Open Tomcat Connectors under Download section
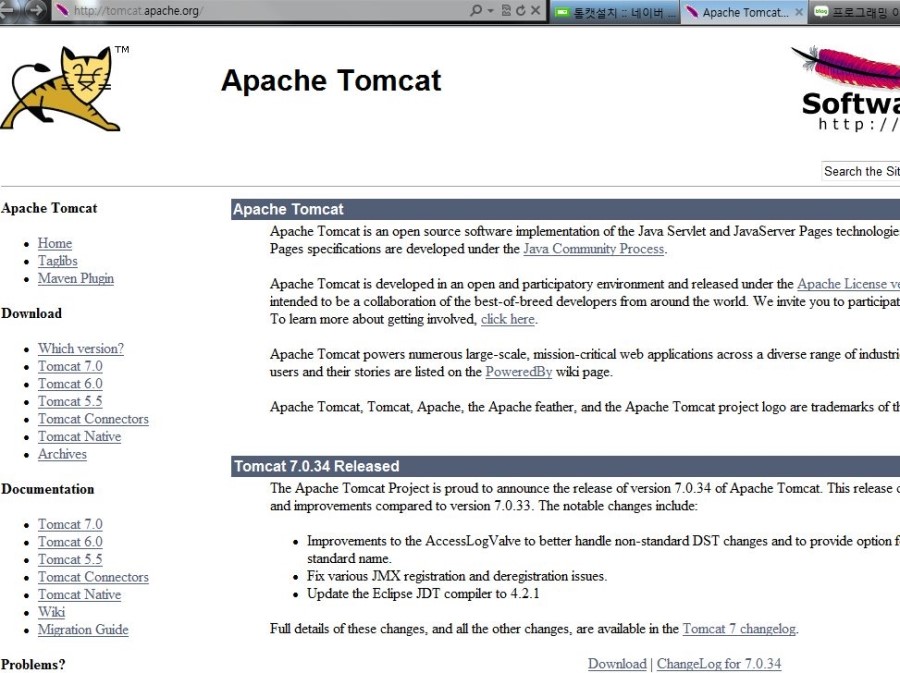The width and height of the screenshot is (900, 673). [93, 419]
